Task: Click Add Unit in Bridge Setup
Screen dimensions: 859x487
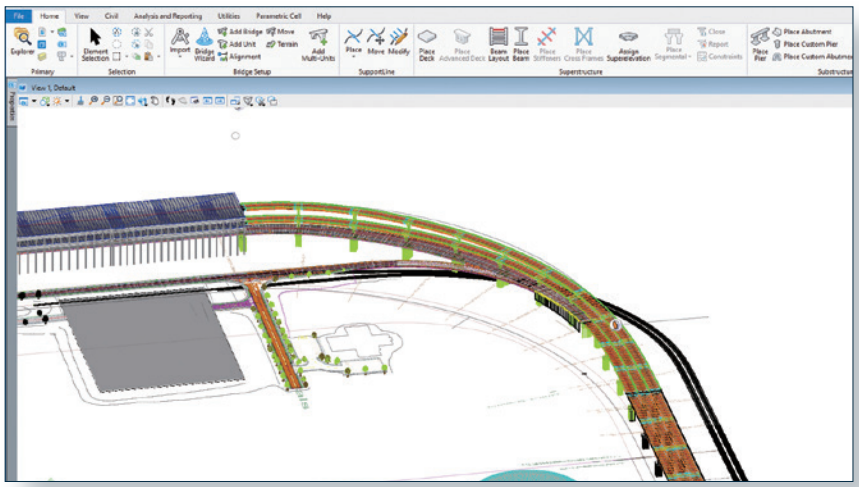Action: 237,44
